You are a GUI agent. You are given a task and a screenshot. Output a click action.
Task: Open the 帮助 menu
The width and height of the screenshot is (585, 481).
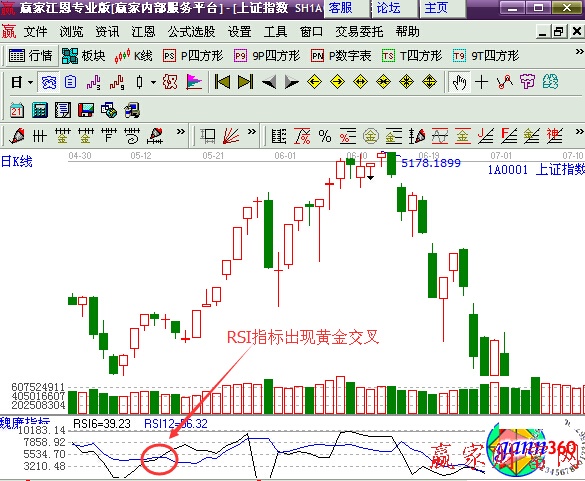(x=407, y=32)
